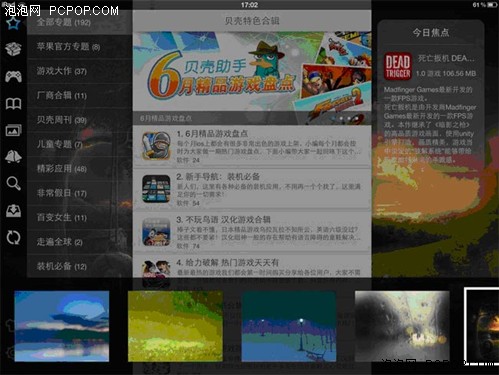Open the Dead Trigger app icon

(397, 66)
